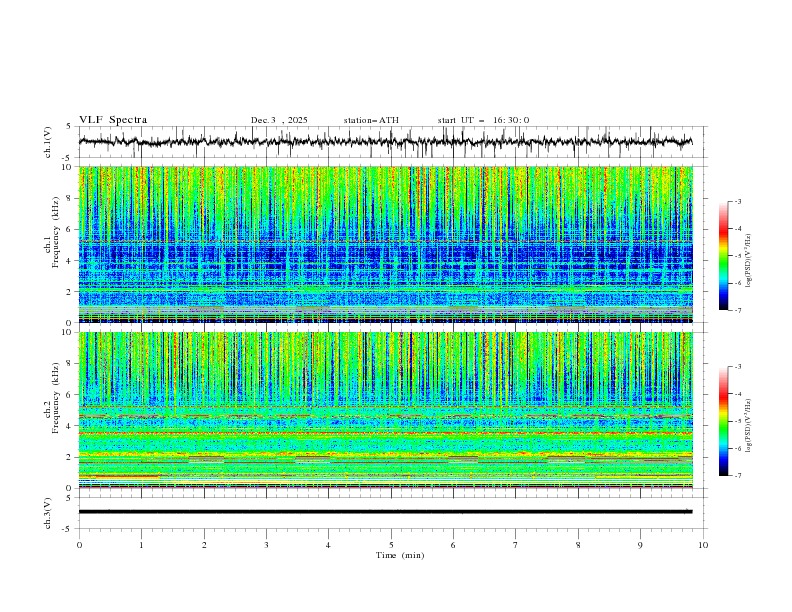This screenshot has height=612, width=792.
Task: Click the time axis tick label '5'
Action: click(x=391, y=545)
